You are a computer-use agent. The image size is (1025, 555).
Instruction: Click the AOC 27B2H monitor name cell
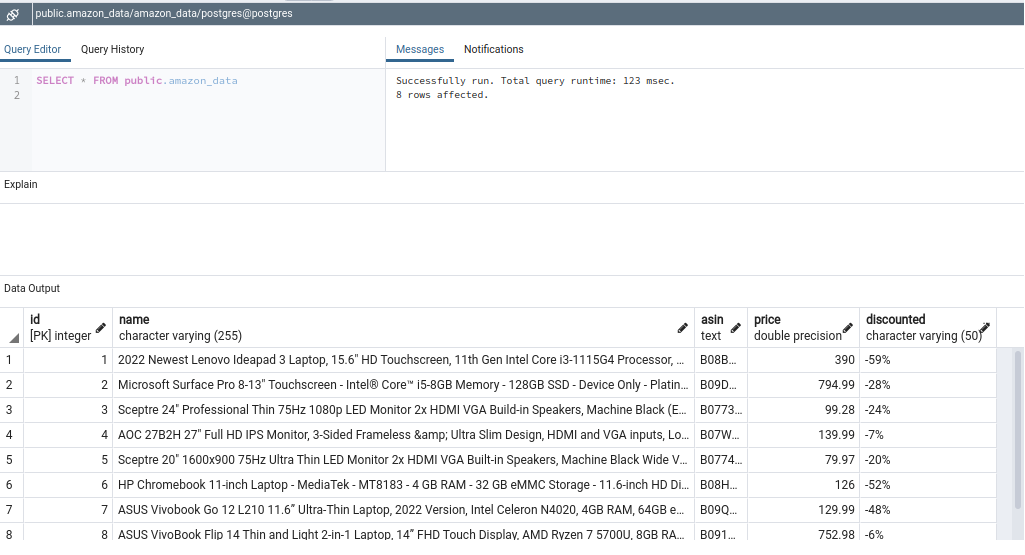click(x=403, y=435)
